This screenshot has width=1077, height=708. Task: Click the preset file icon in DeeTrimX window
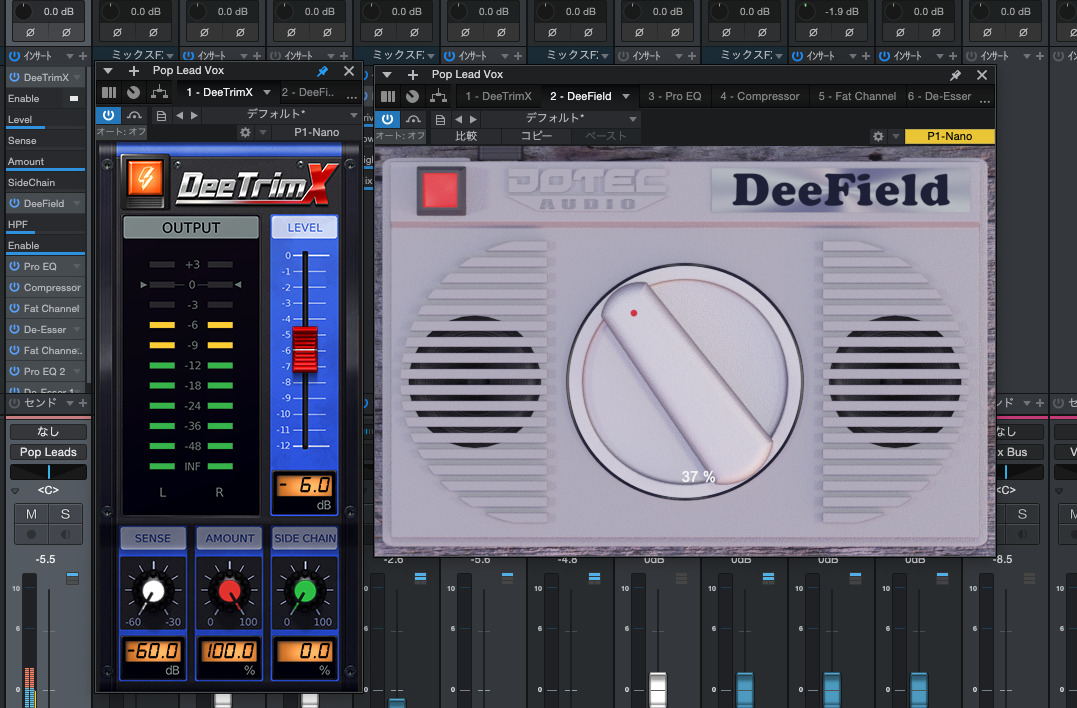161,115
